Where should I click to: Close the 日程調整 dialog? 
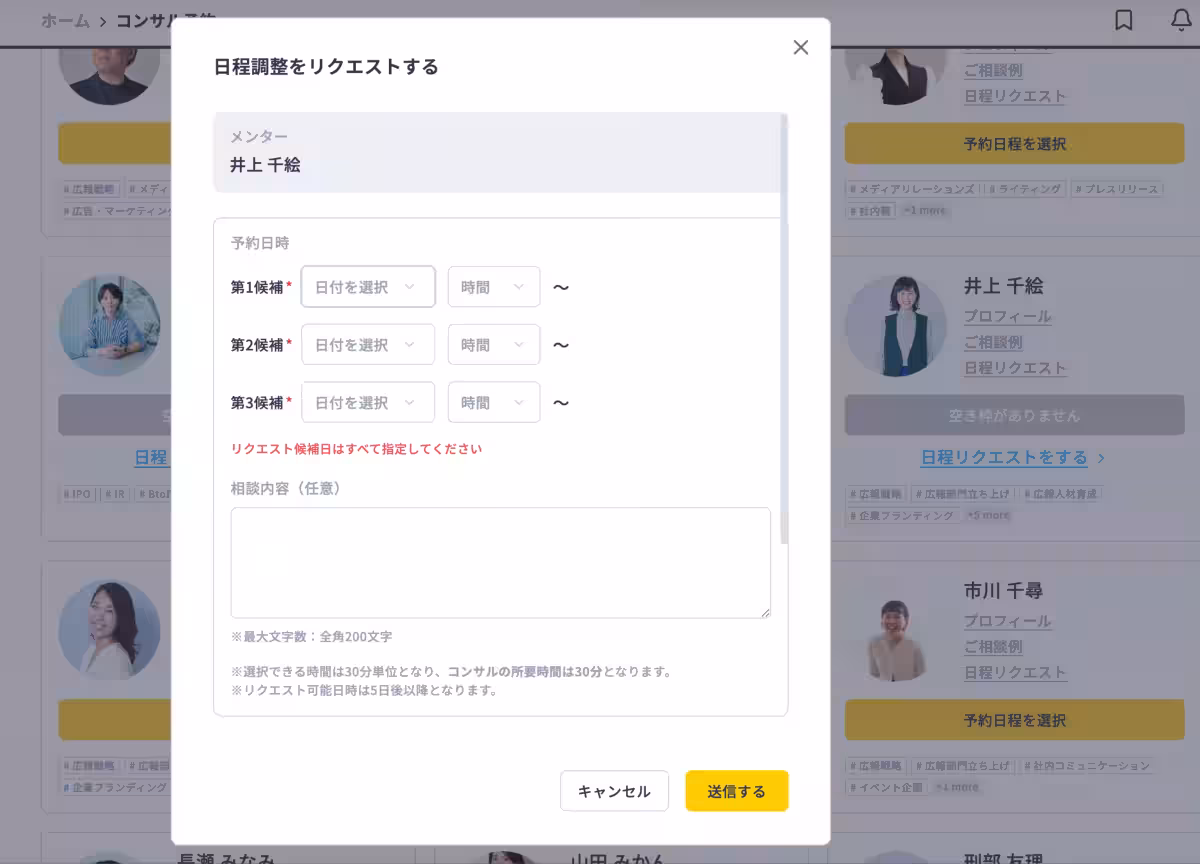pos(800,47)
